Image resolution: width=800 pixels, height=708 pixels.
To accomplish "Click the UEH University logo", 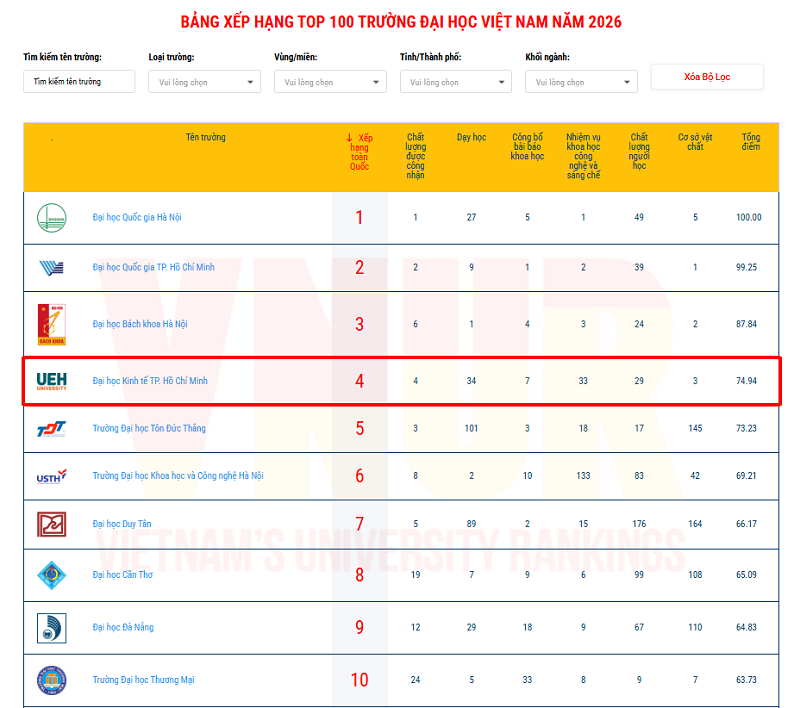I will (x=51, y=381).
